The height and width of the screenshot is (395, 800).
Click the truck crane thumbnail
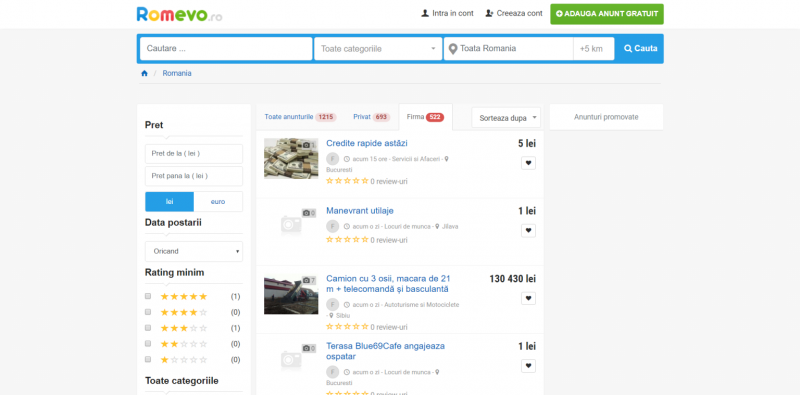[x=291, y=294]
